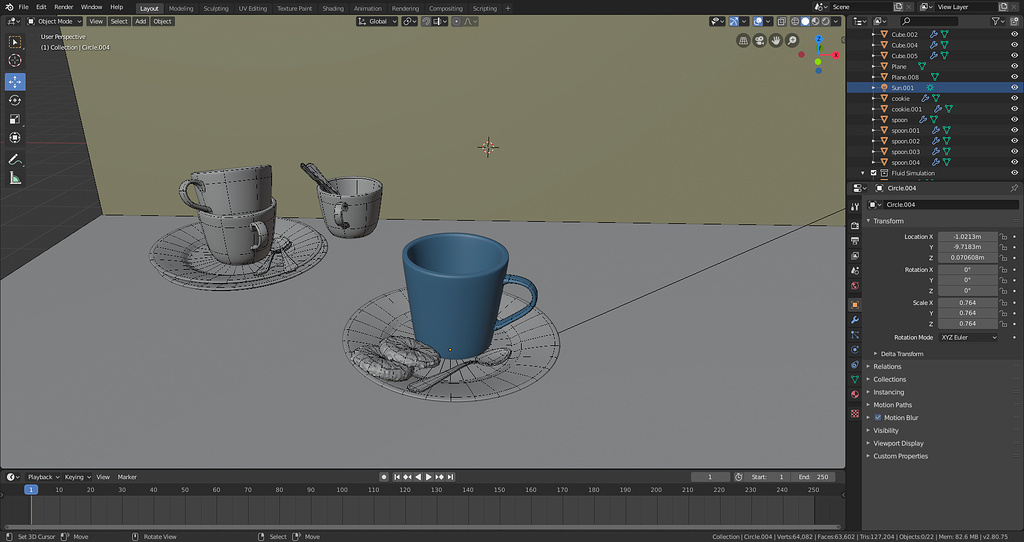Toggle visibility of cookie object

coord(1014,99)
